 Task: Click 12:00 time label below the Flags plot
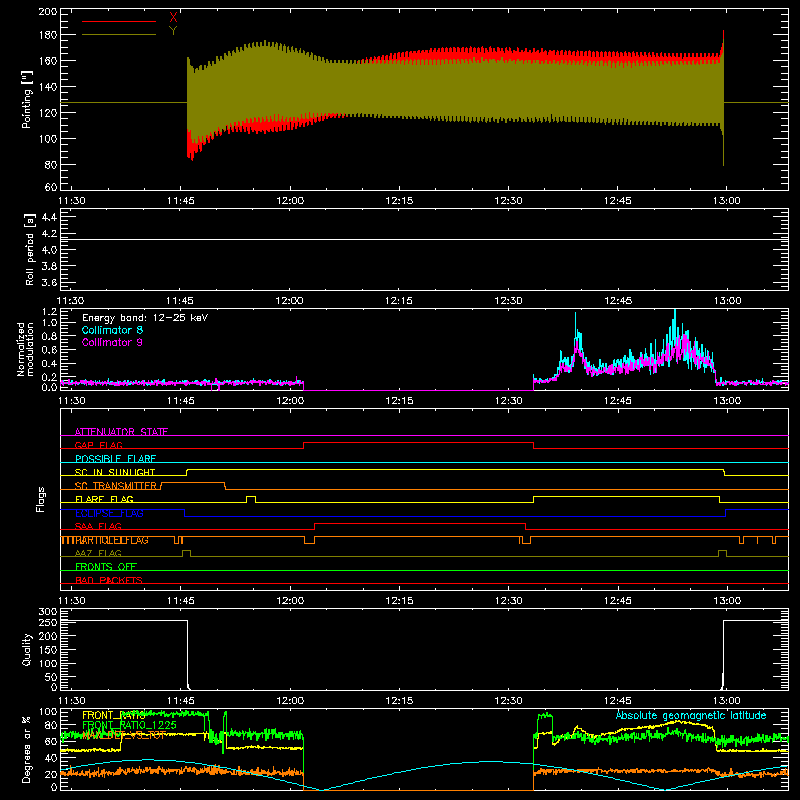290,601
